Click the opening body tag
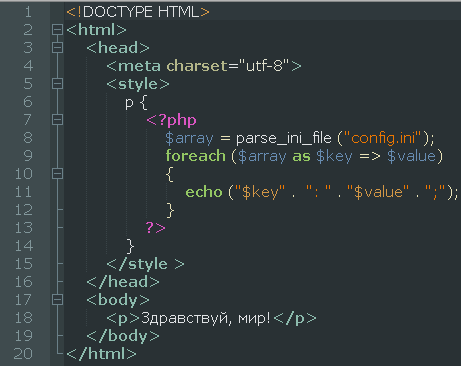This screenshot has width=461, height=366. 118,300
